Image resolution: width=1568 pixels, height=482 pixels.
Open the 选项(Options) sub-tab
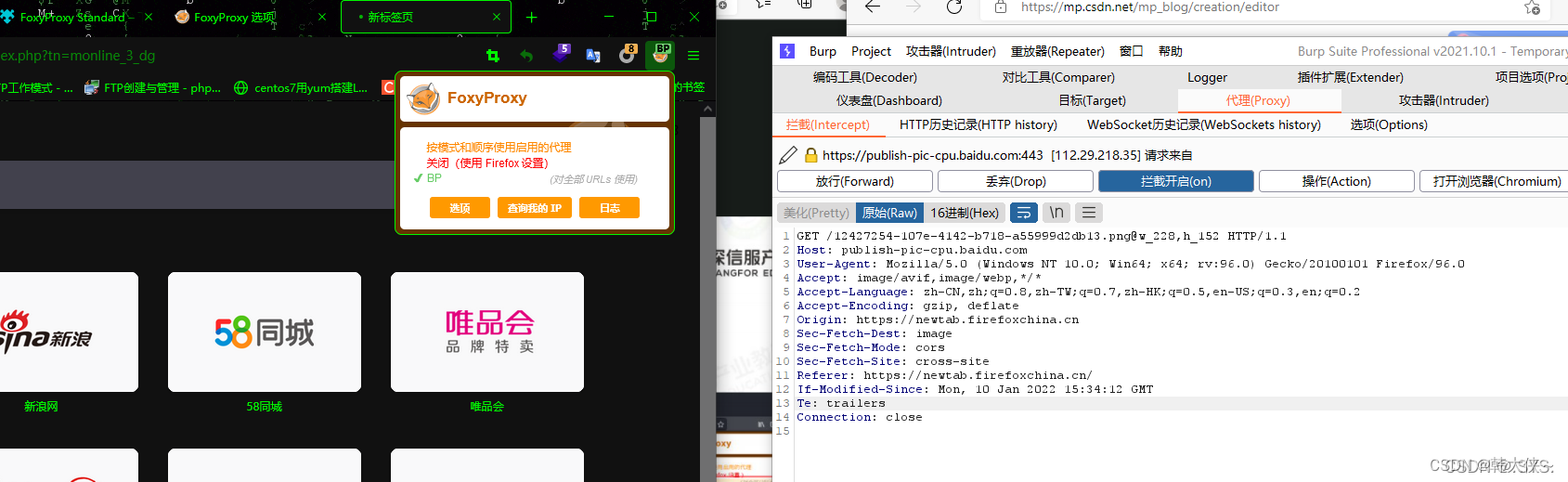point(1389,124)
